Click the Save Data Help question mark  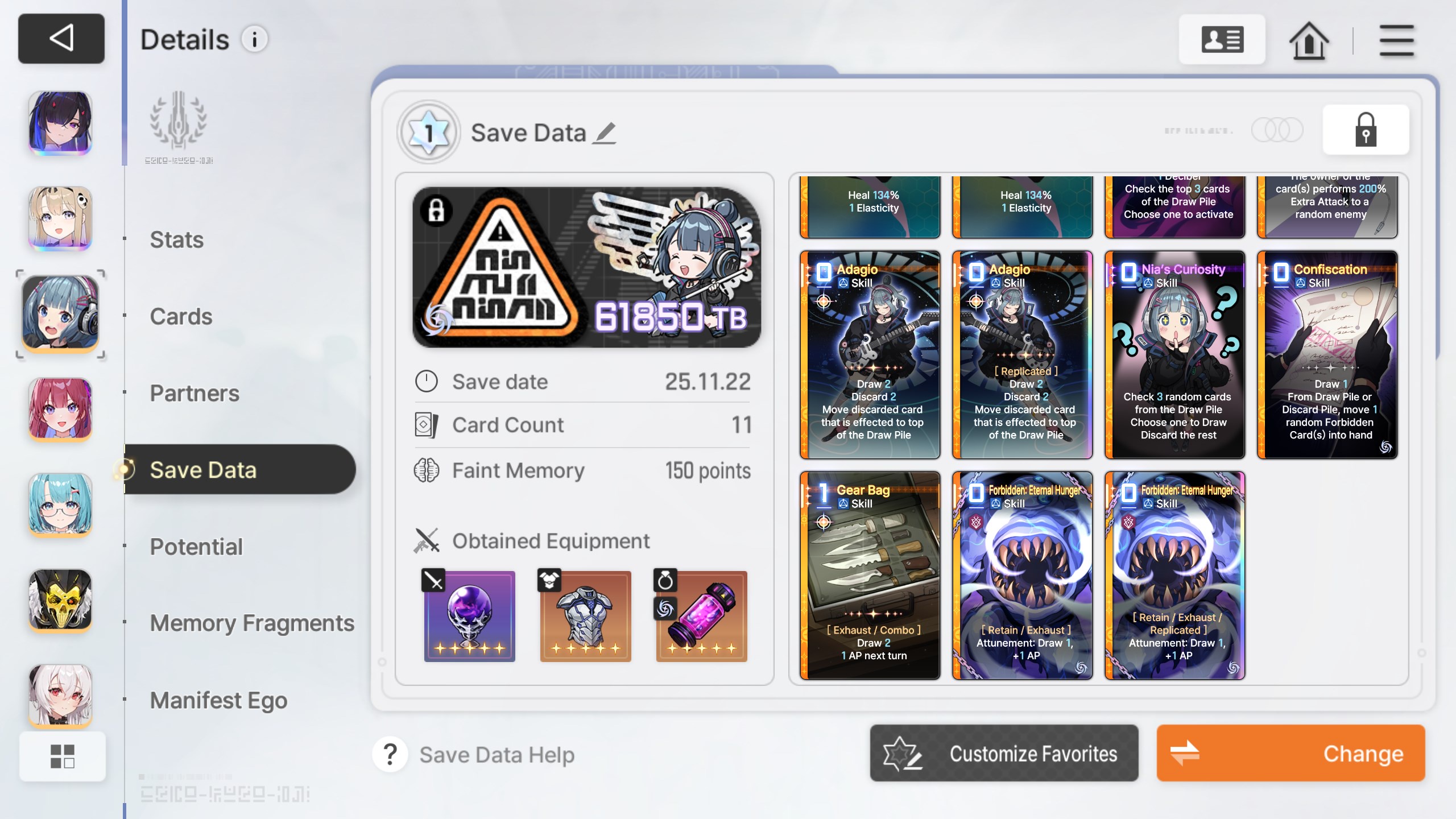390,754
